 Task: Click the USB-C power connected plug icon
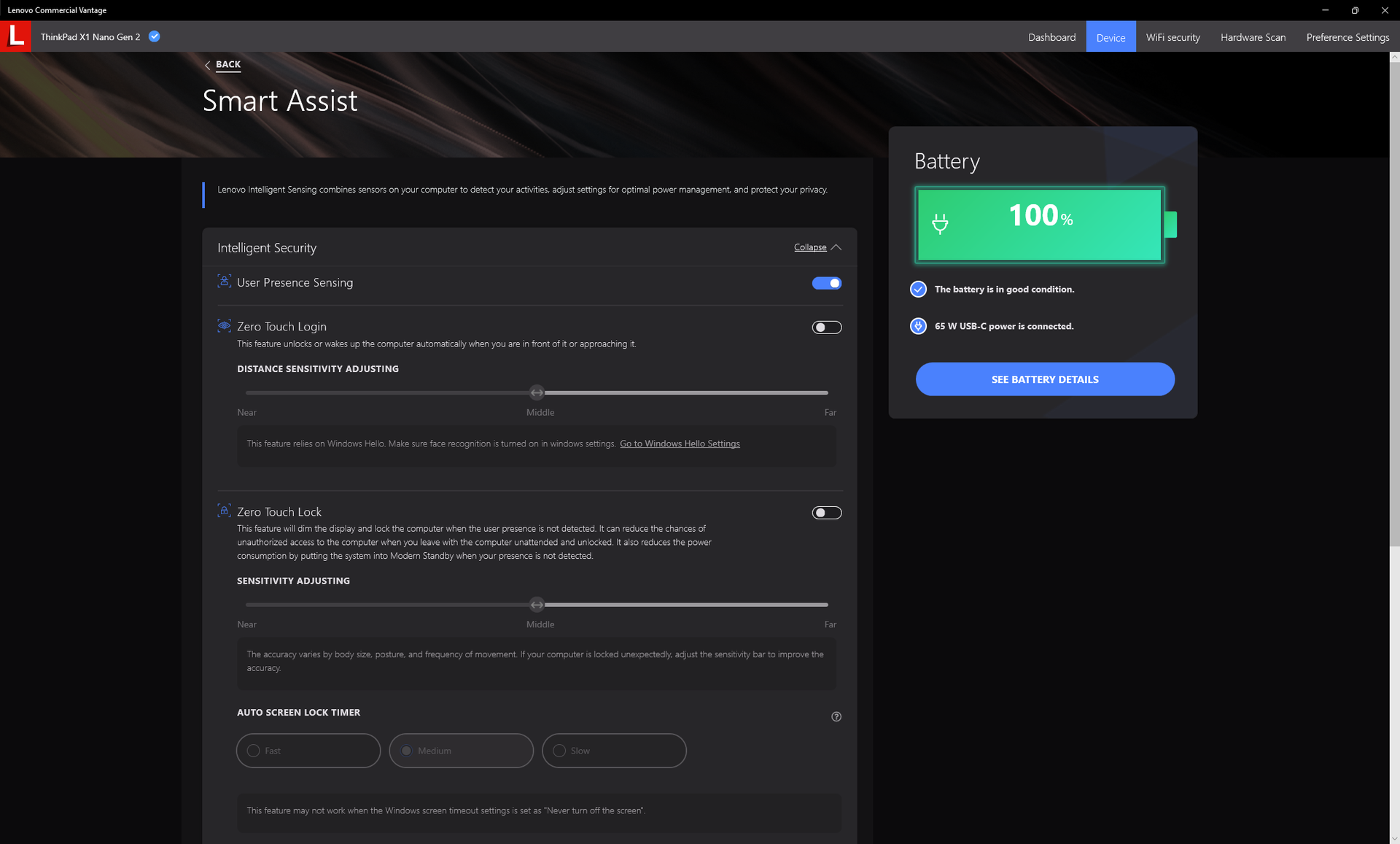tap(918, 326)
